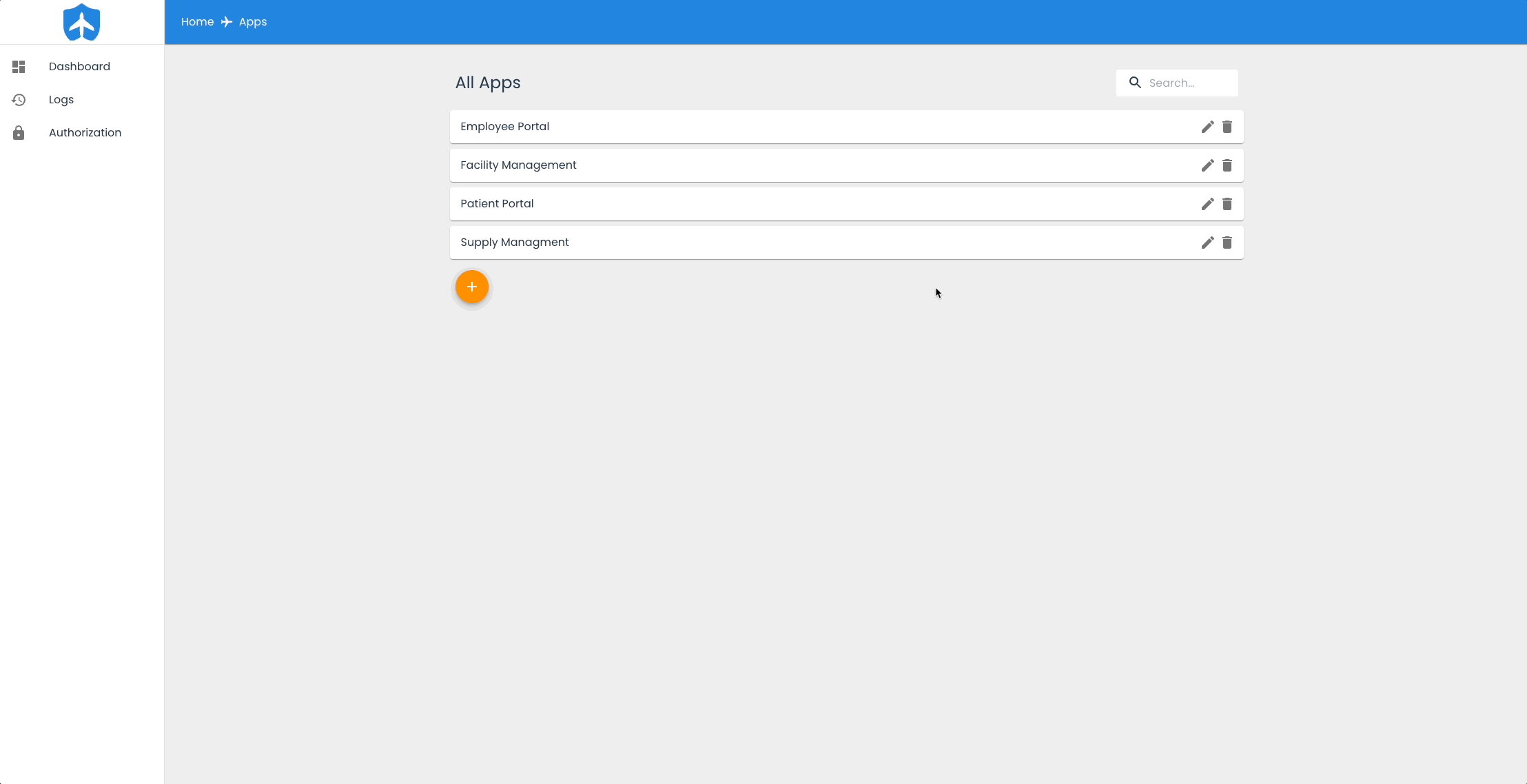Click the Dashboard sidebar icon
The image size is (1527, 784).
pyautogui.click(x=18, y=67)
